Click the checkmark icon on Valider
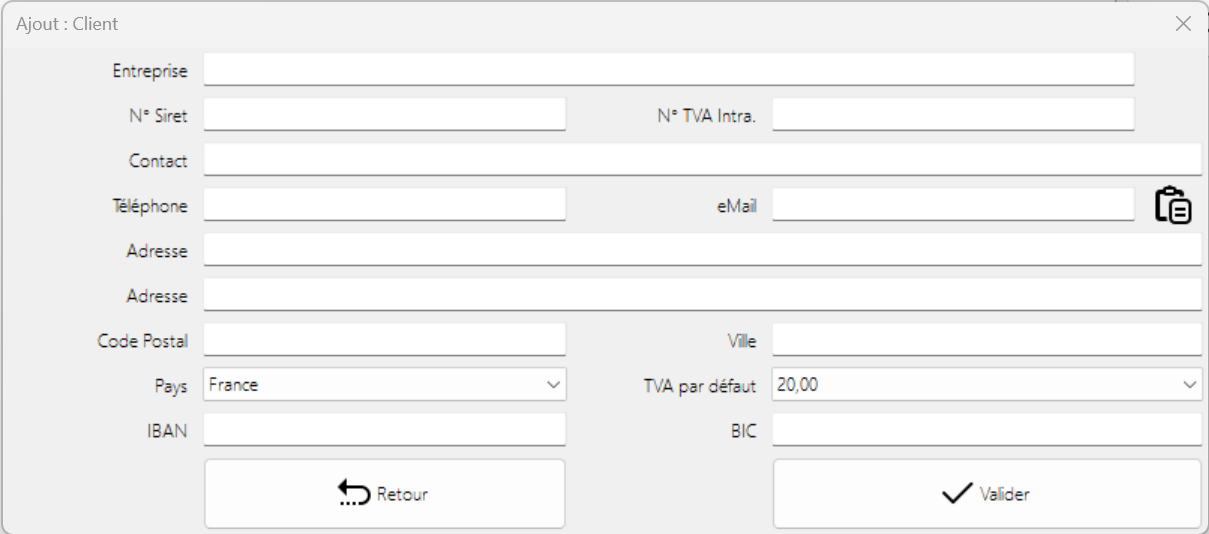 957,493
